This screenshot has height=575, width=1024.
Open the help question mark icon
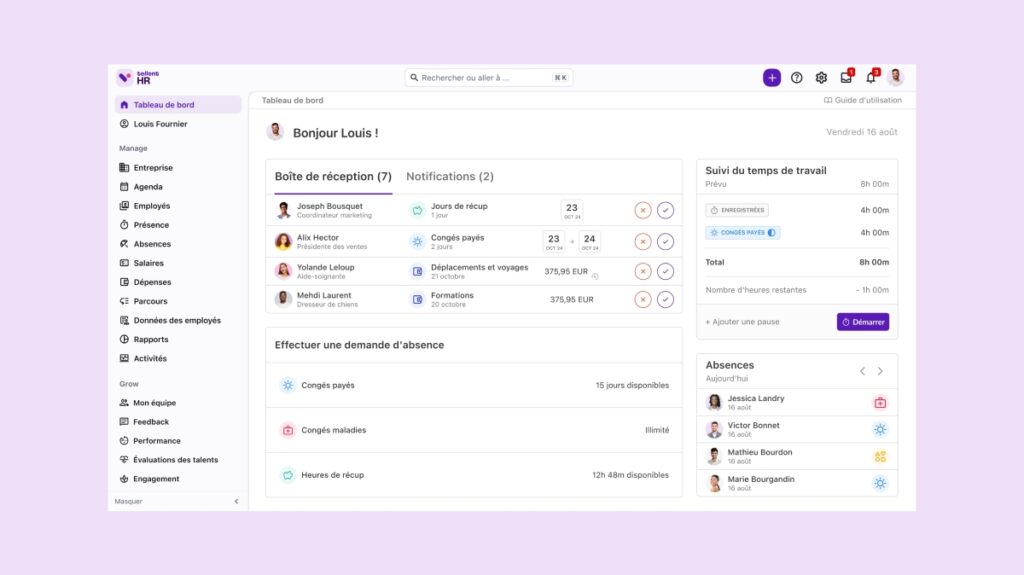coord(797,78)
